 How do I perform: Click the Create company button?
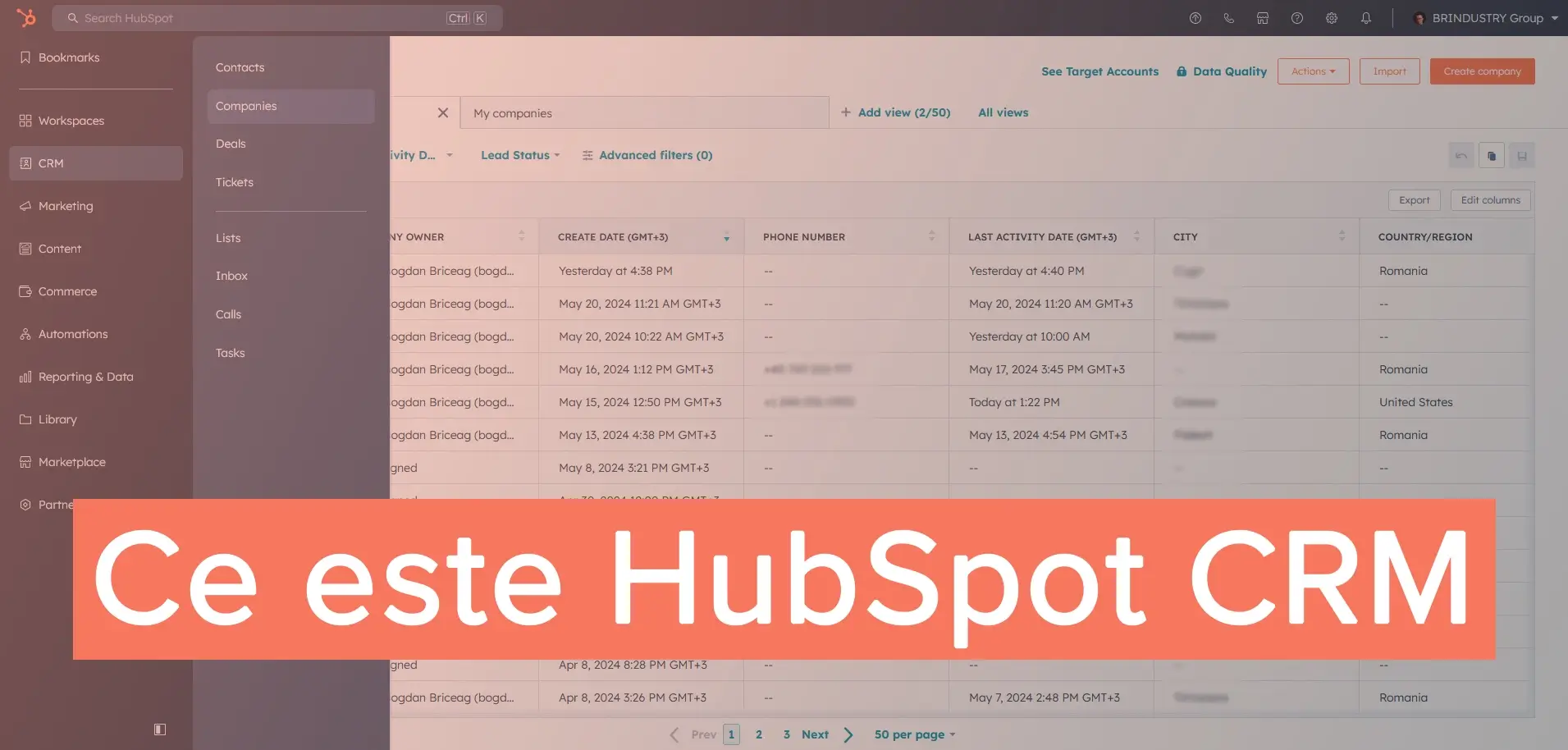click(x=1482, y=71)
